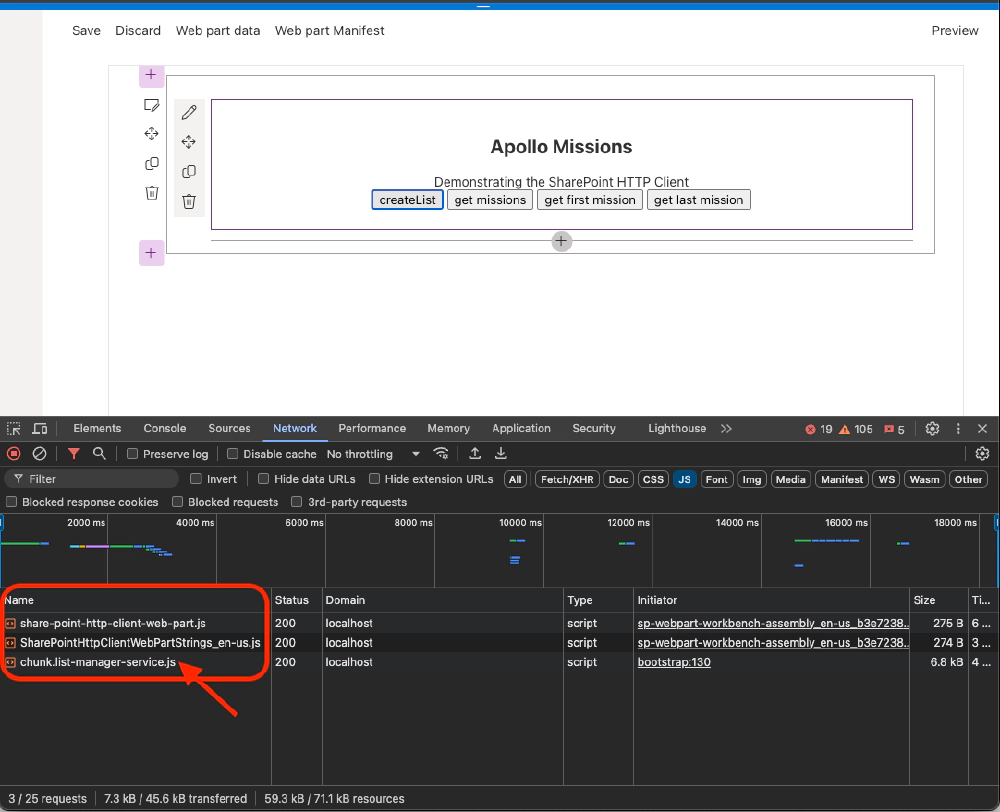Open the Memory tab
Image resolution: width=1000 pixels, height=812 pixels.
[448, 429]
